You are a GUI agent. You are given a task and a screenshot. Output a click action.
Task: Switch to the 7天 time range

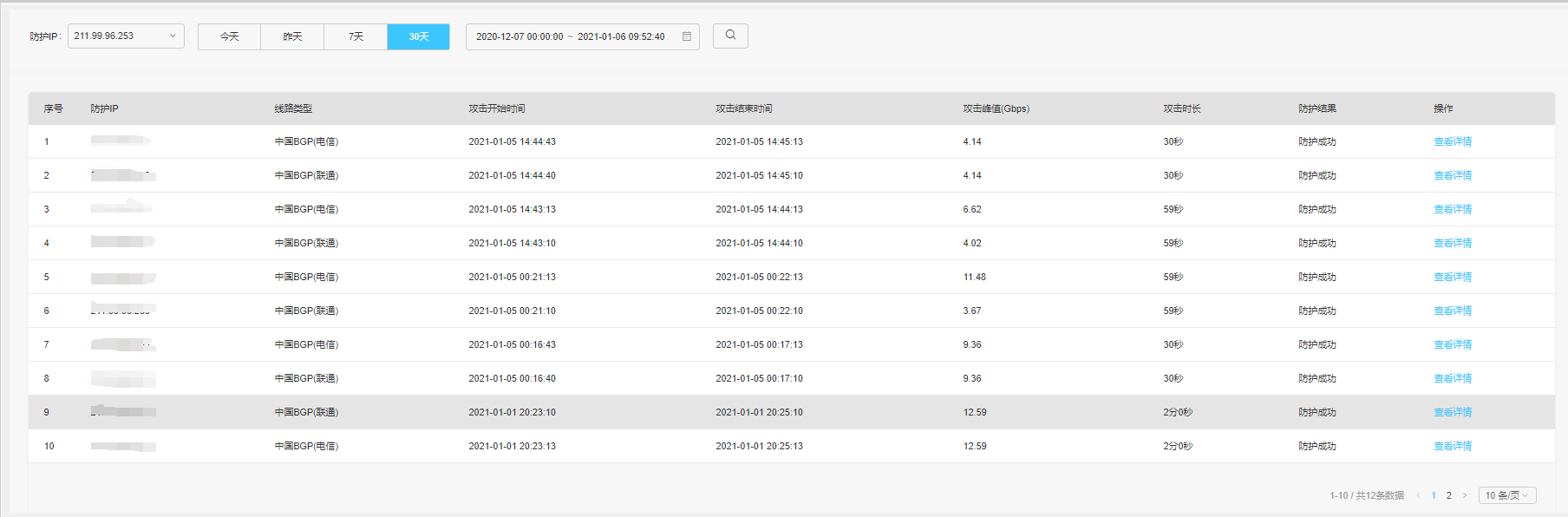point(356,36)
